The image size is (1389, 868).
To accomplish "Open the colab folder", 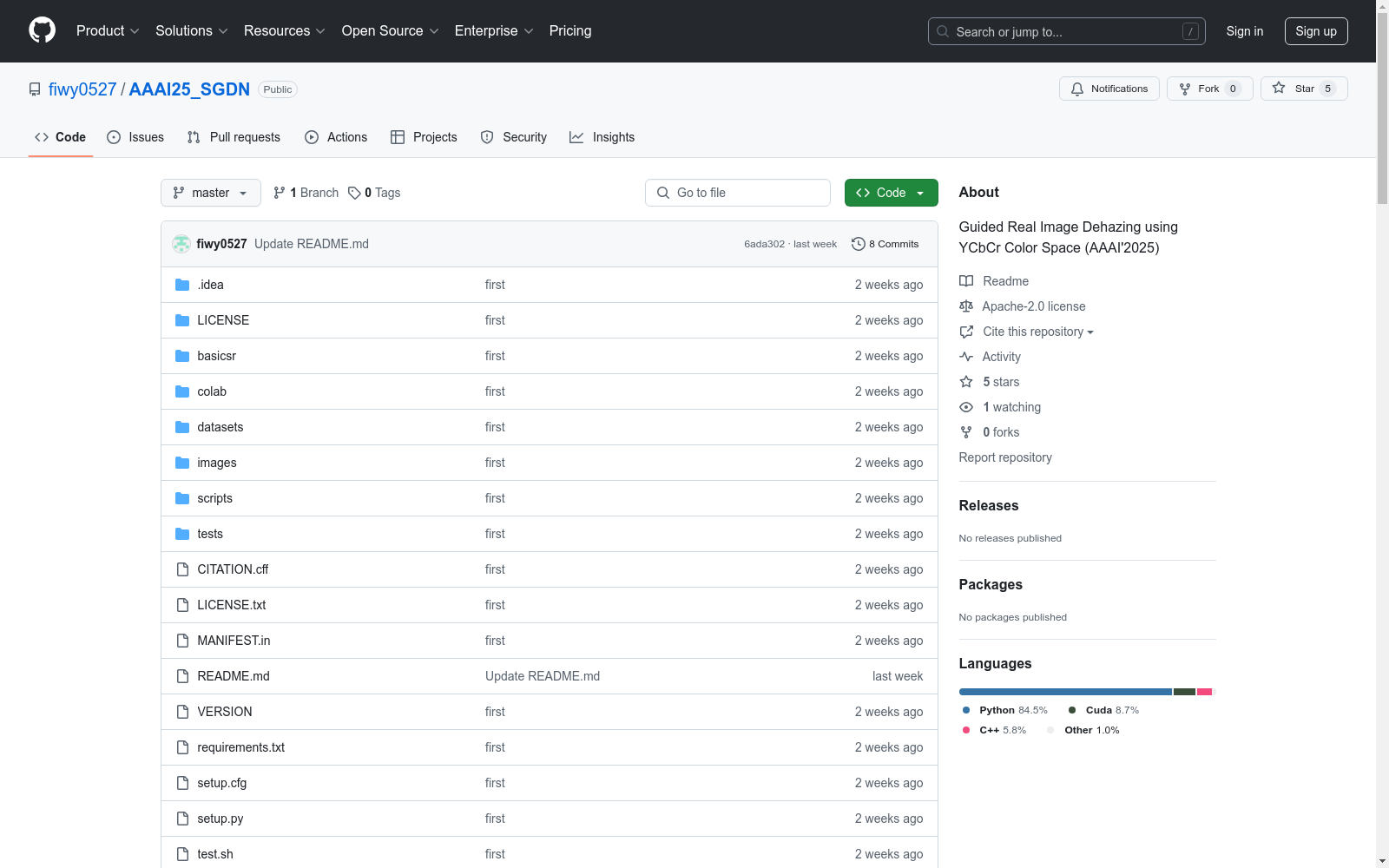I will pyautogui.click(x=212, y=391).
